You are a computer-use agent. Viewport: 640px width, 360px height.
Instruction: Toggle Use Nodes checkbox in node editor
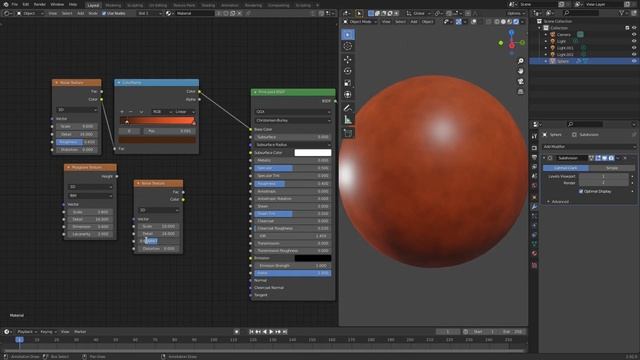(x=104, y=13)
